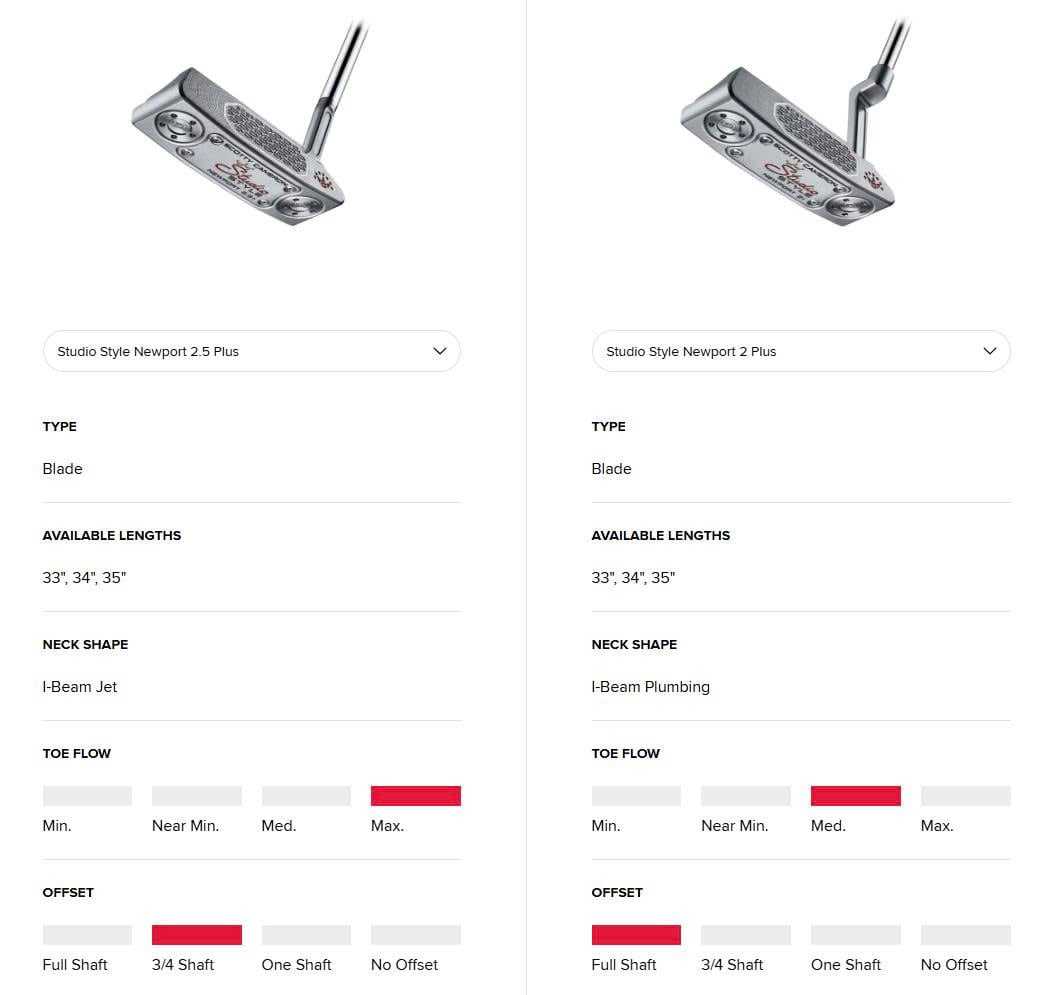
Task: Click the One Shaft offset bar on the left
Action: click(x=306, y=934)
